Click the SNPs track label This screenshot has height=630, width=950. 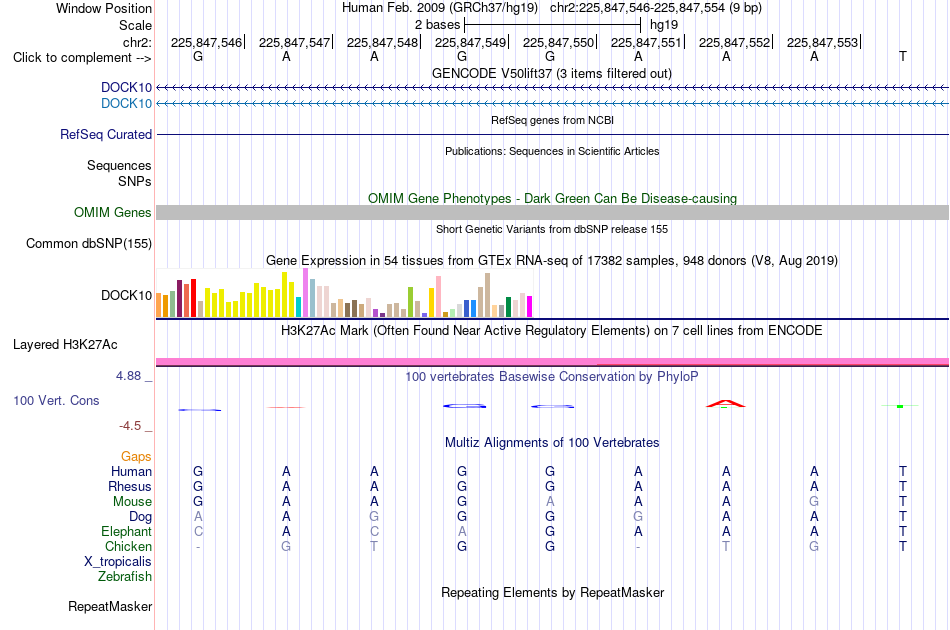click(135, 181)
